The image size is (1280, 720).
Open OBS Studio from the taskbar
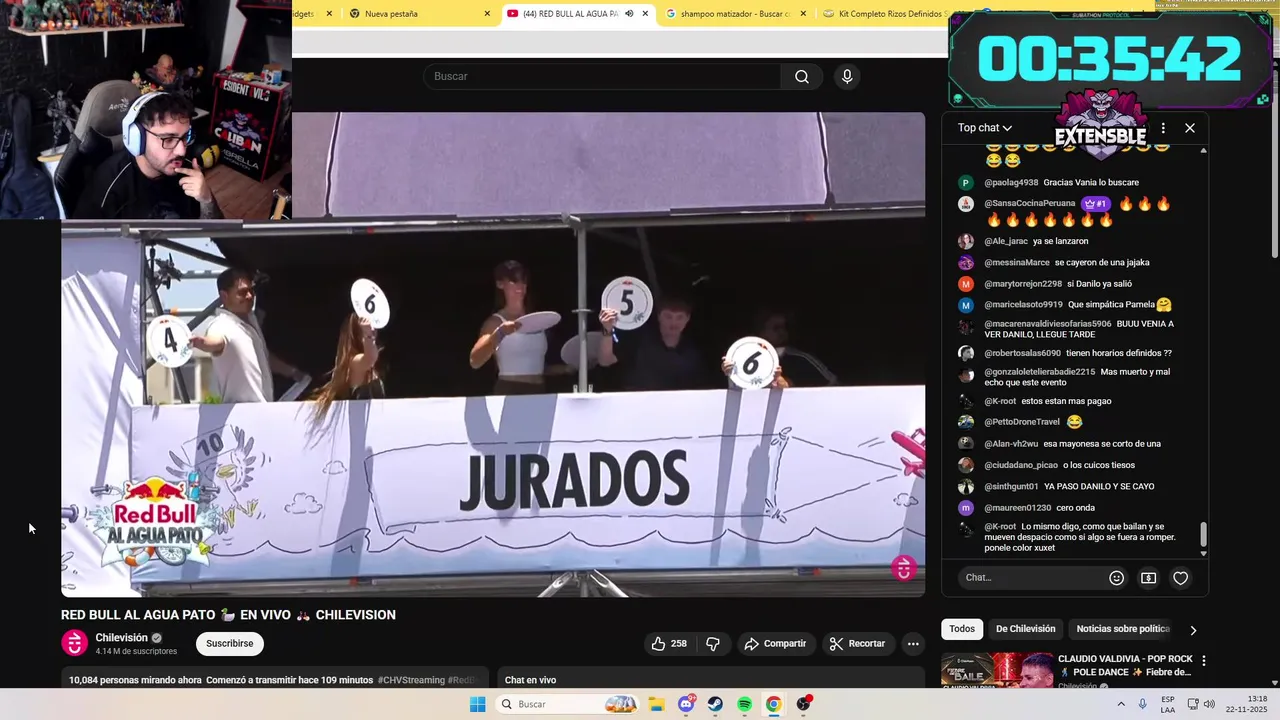[x=803, y=704]
